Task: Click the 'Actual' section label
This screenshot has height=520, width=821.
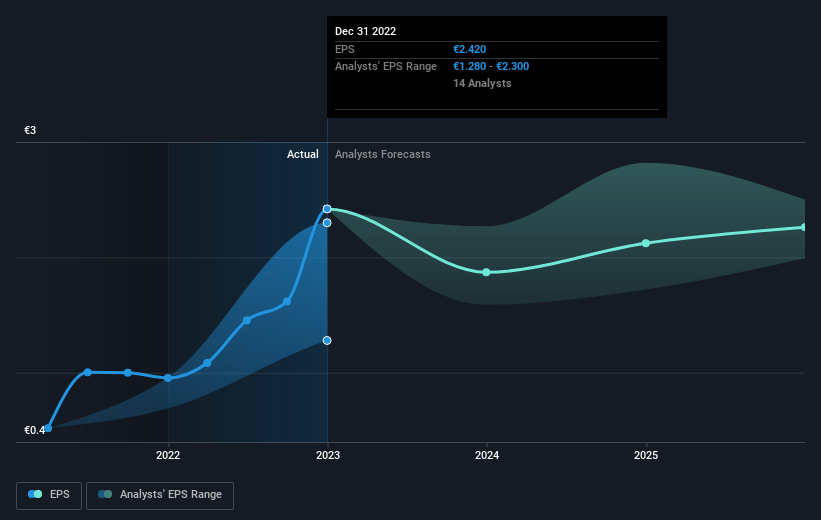Action: (x=303, y=154)
